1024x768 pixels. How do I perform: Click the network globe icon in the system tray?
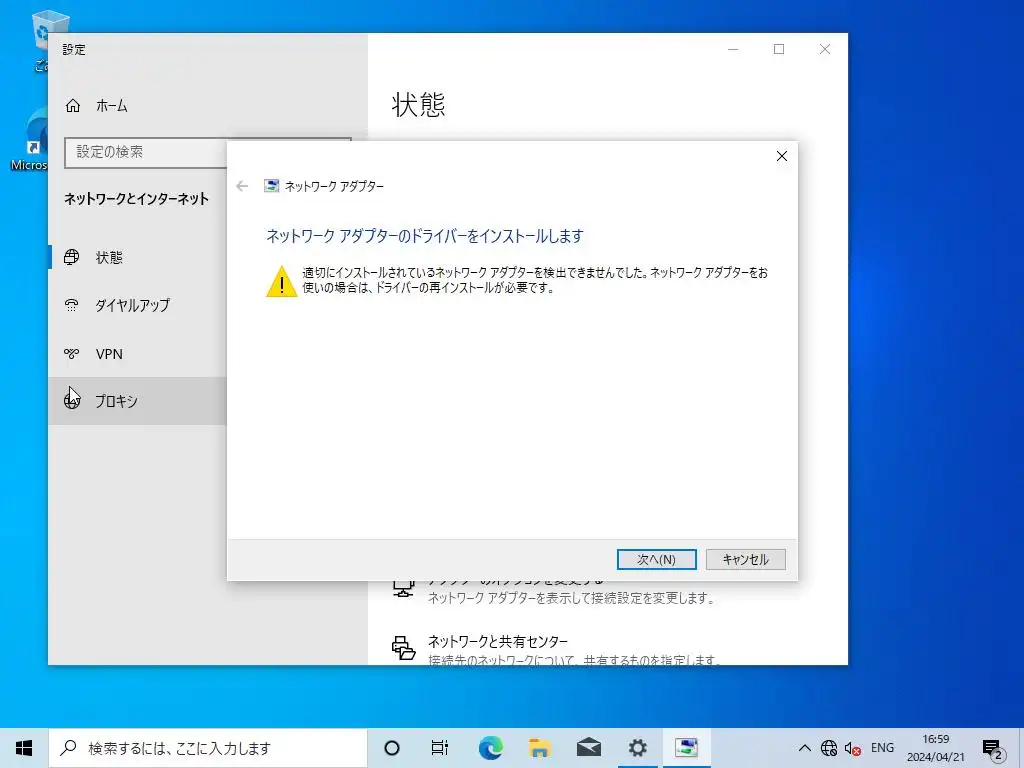(x=829, y=748)
